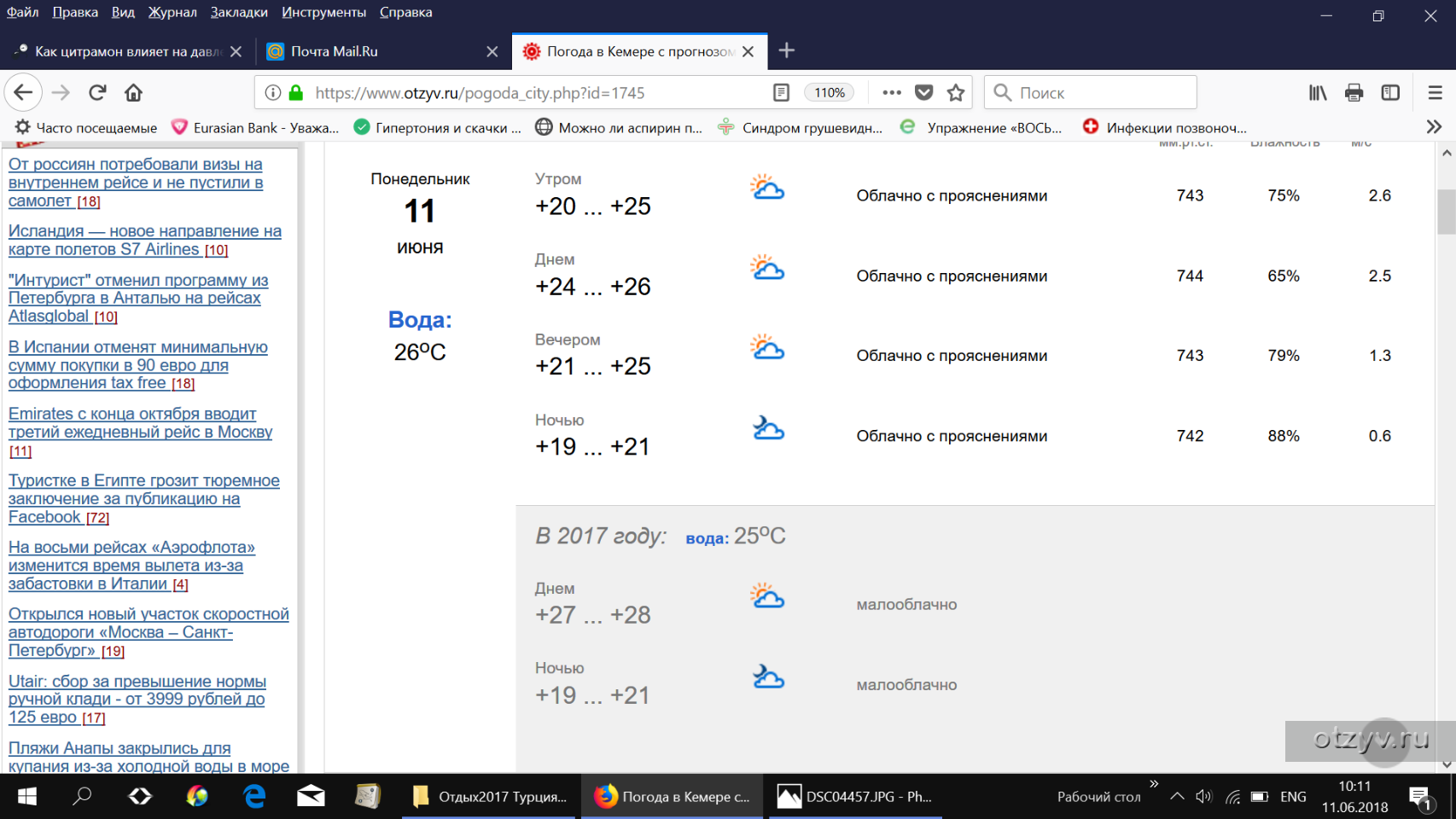This screenshot has width=1456, height=819.
Task: Open the Интурист отменил программу article
Action: click(137, 298)
